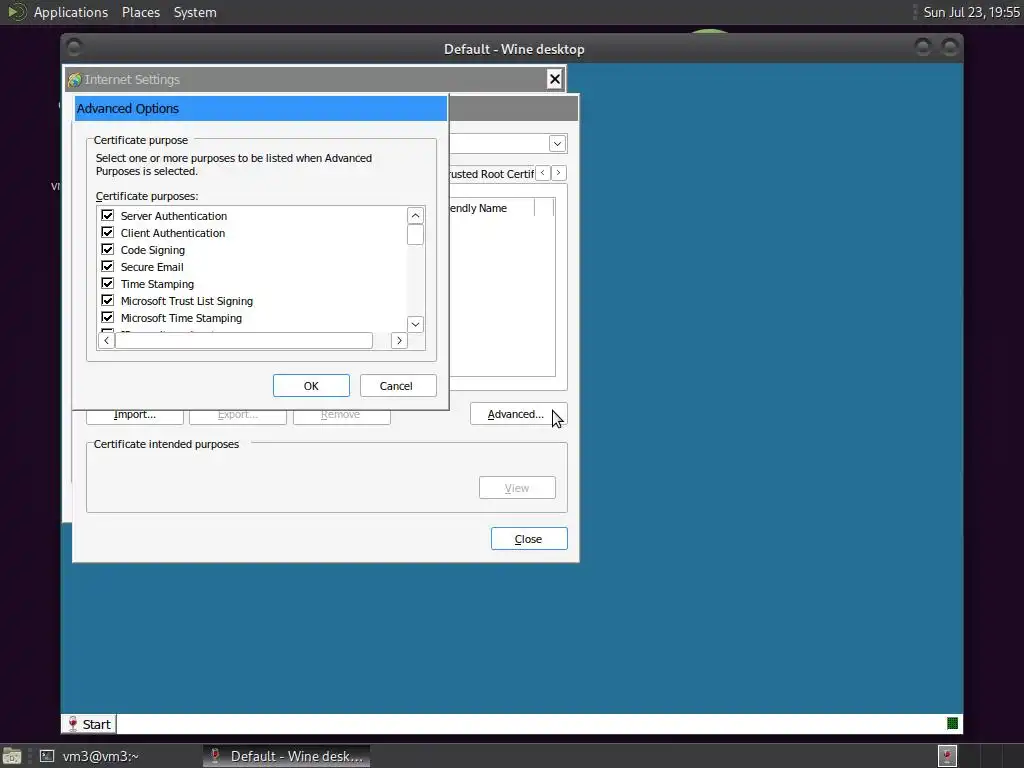Click the up arrow of purposes list scrollbar
This screenshot has height=768, width=1024.
tap(415, 216)
